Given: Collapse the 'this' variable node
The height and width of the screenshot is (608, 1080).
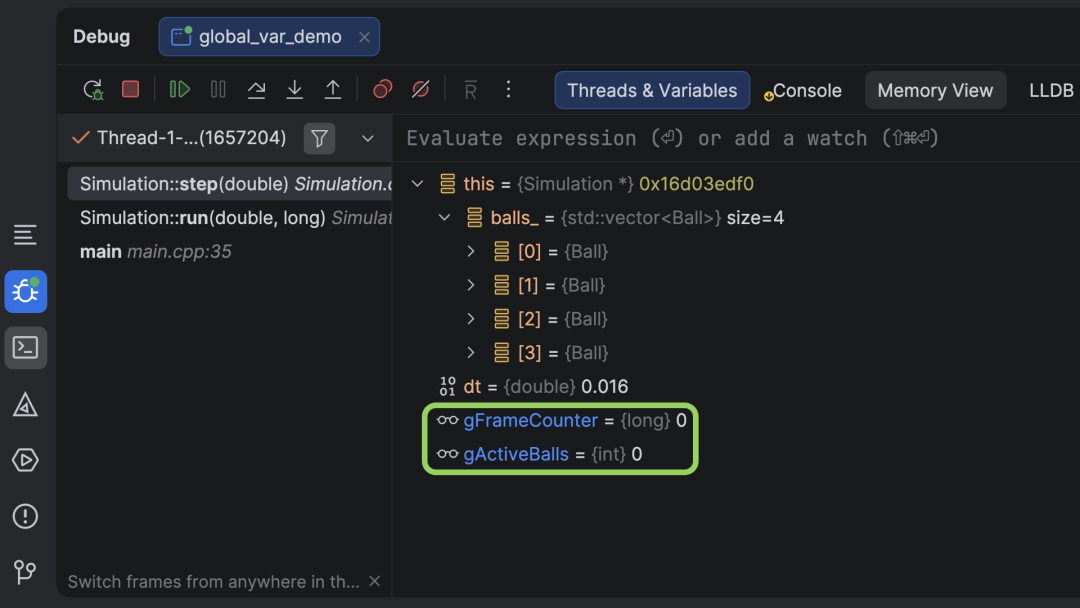Looking at the screenshot, I should coord(417,184).
